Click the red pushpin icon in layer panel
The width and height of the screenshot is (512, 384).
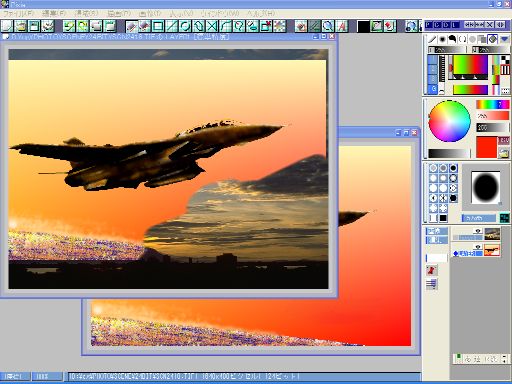coord(432,270)
